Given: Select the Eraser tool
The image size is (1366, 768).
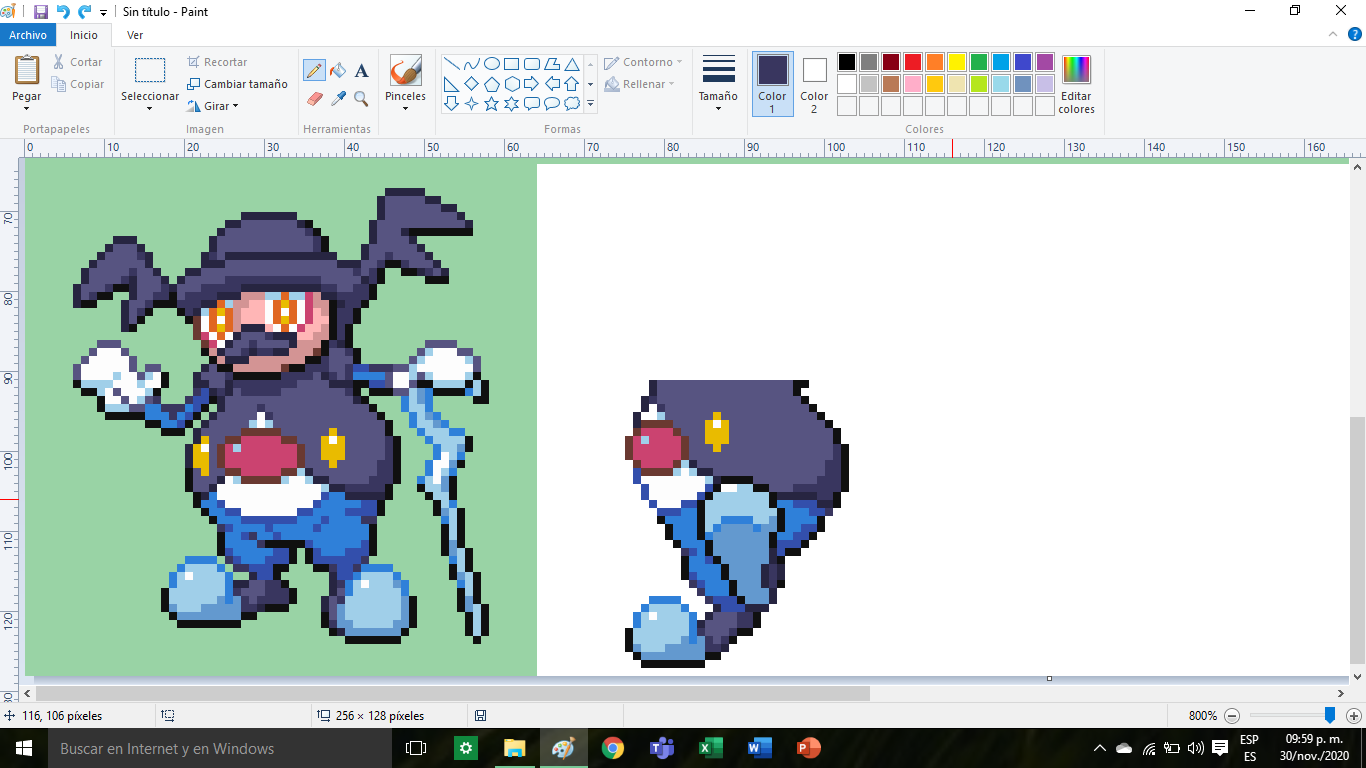Looking at the screenshot, I should click(314, 99).
